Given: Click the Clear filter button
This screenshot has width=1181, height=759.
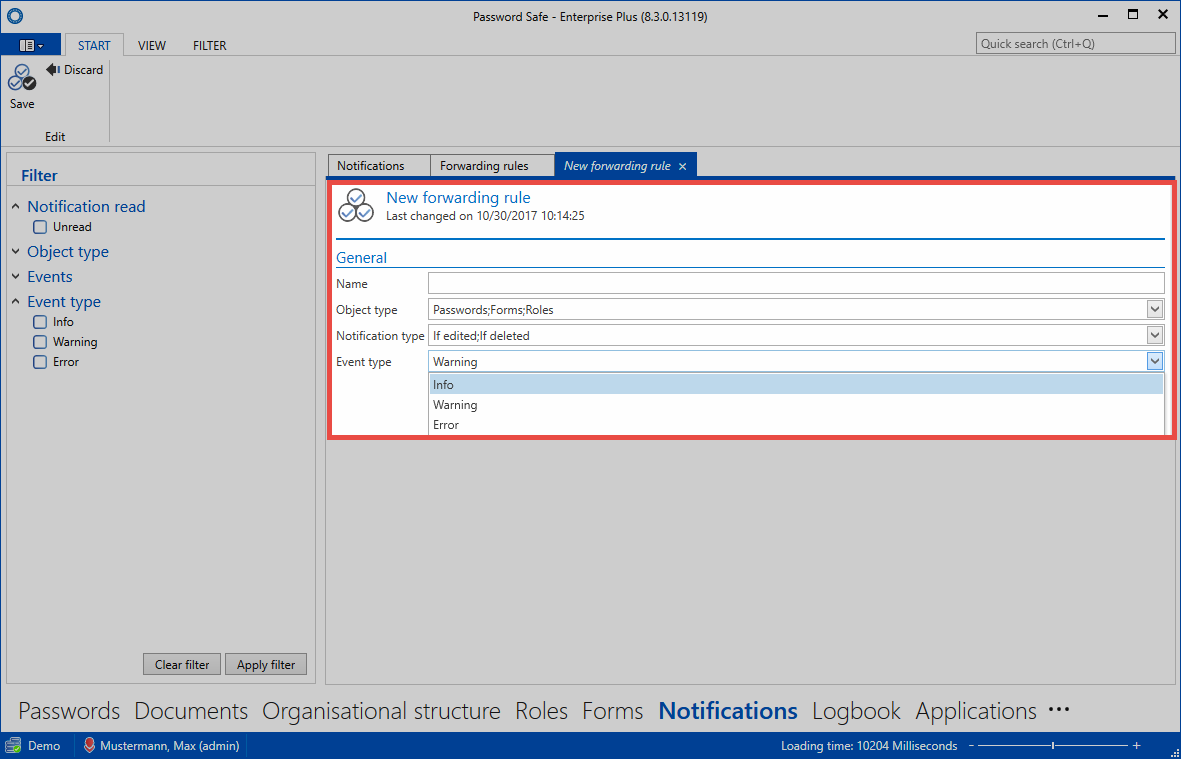Looking at the screenshot, I should point(182,664).
